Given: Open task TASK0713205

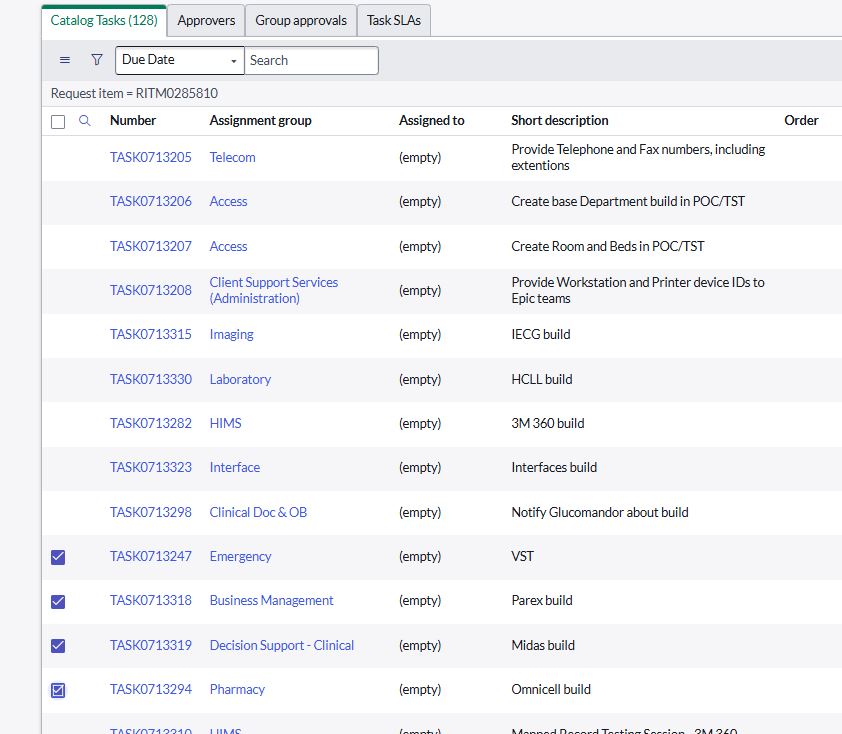Looking at the screenshot, I should (151, 157).
